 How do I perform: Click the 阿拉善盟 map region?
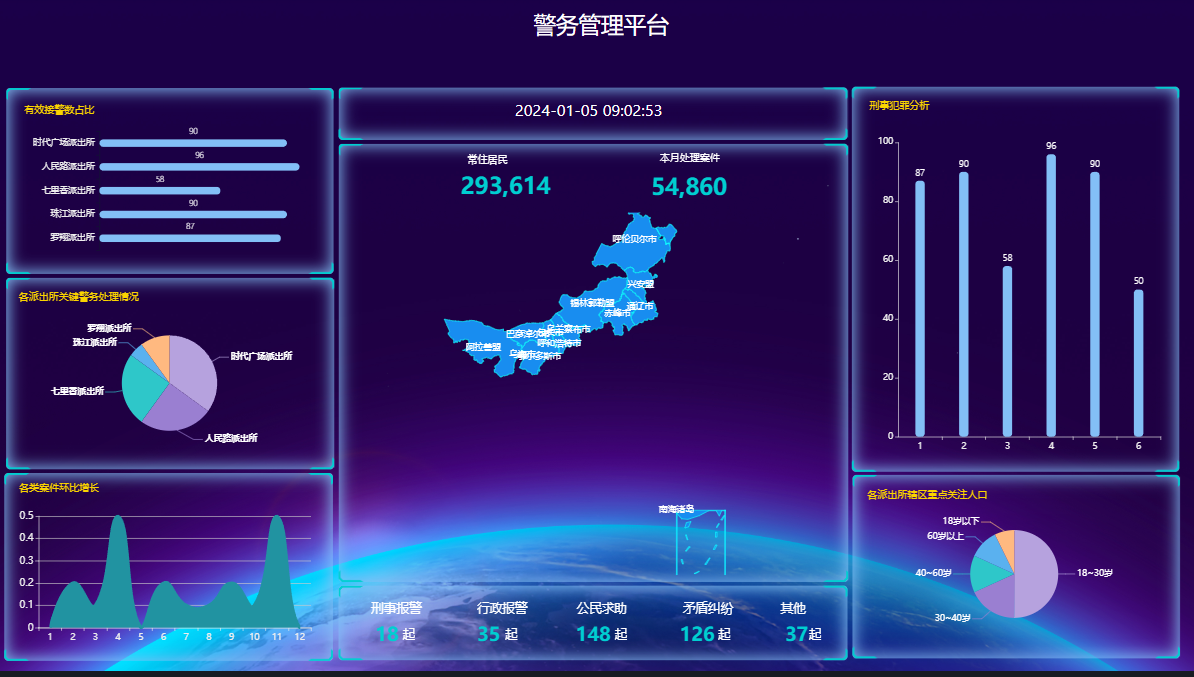(x=483, y=346)
